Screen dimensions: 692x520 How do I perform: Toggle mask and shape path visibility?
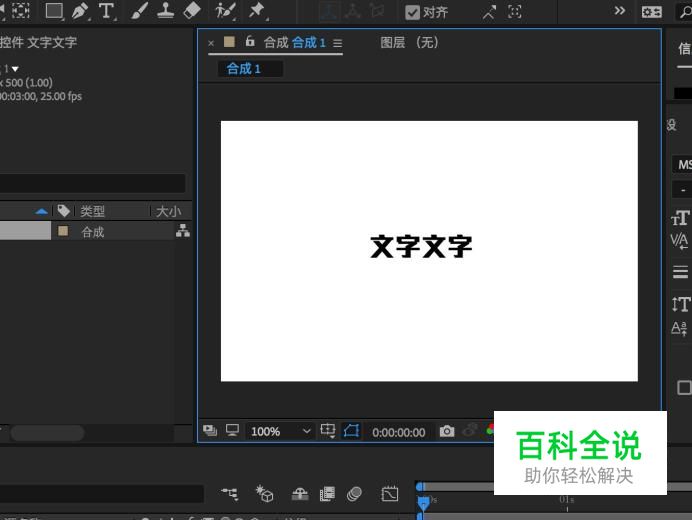351,430
